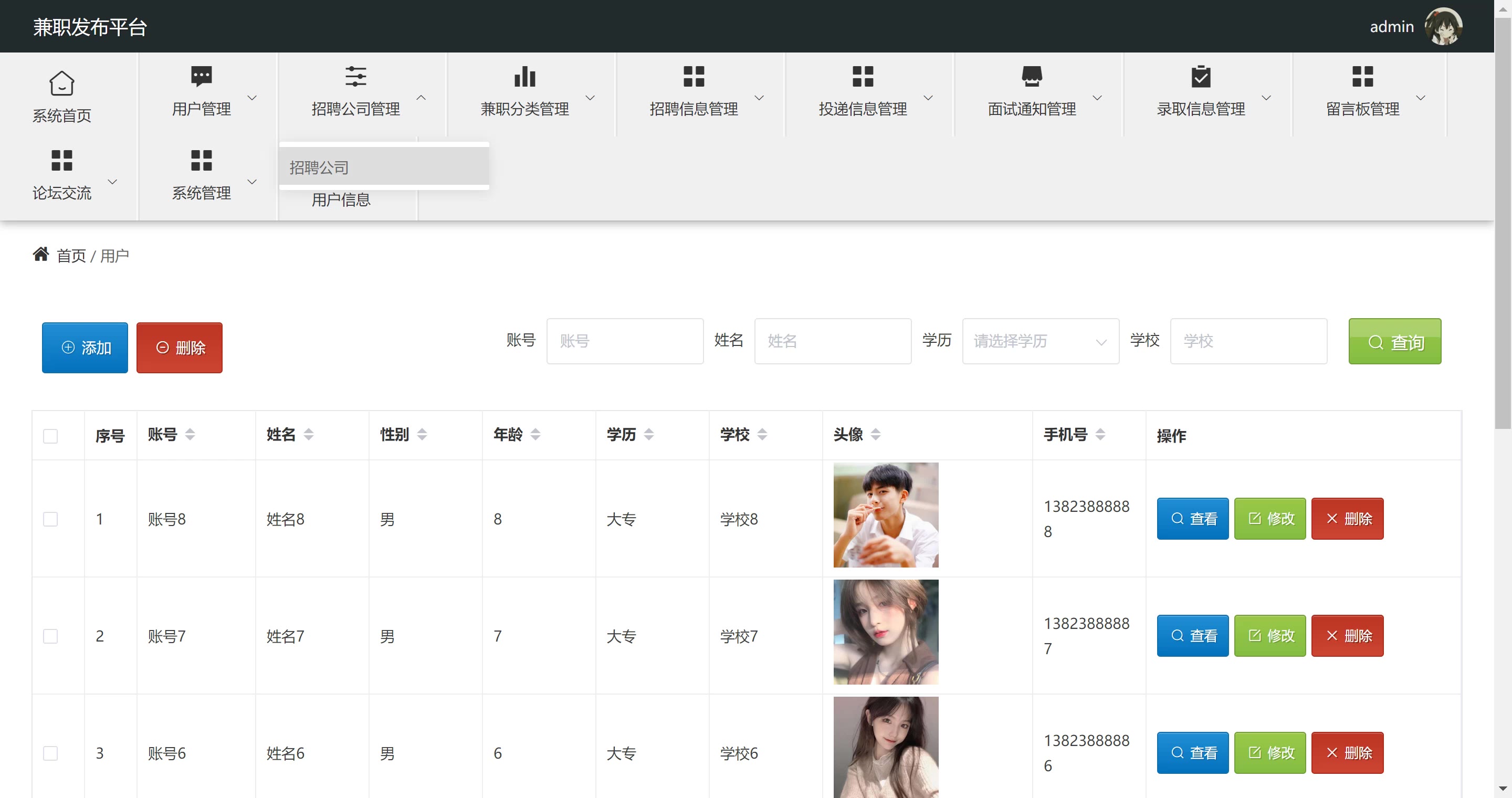Screen dimensions: 1512x798
Task: Click 查看 for 账号8
Action: [1192, 519]
